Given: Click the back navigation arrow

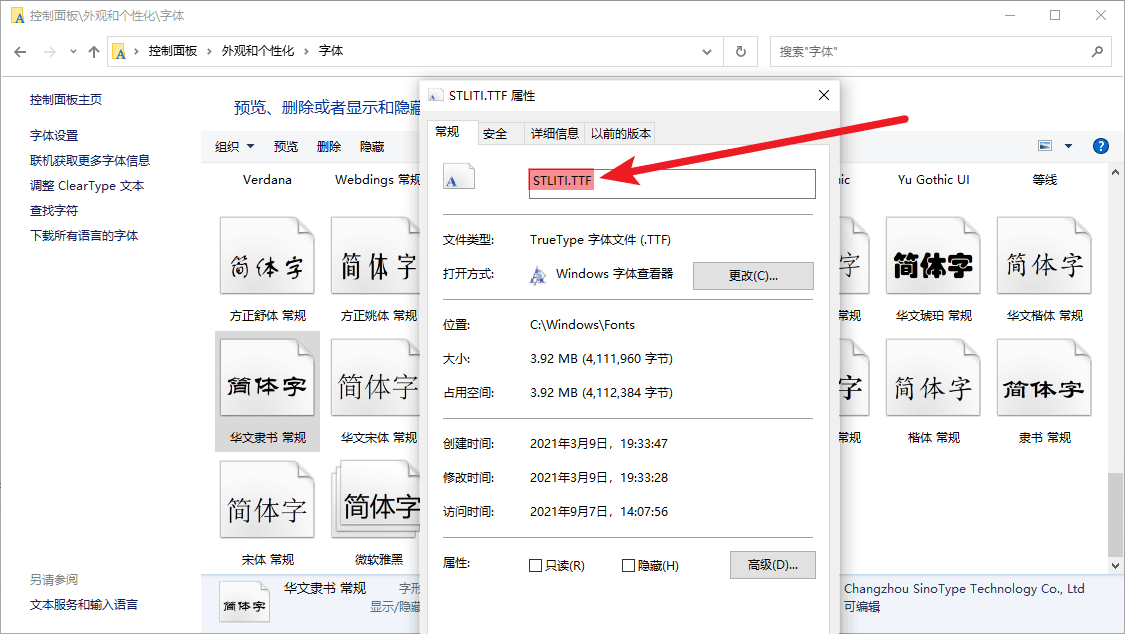Looking at the screenshot, I should coord(20,51).
